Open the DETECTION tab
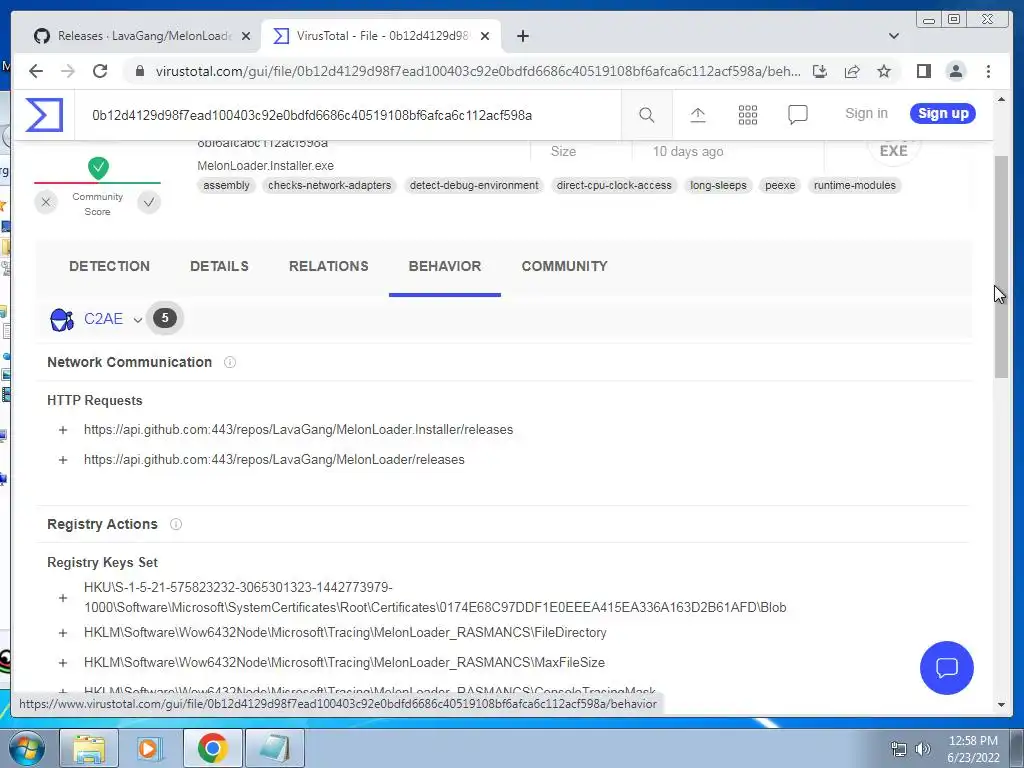This screenshot has width=1024, height=768. (109, 266)
